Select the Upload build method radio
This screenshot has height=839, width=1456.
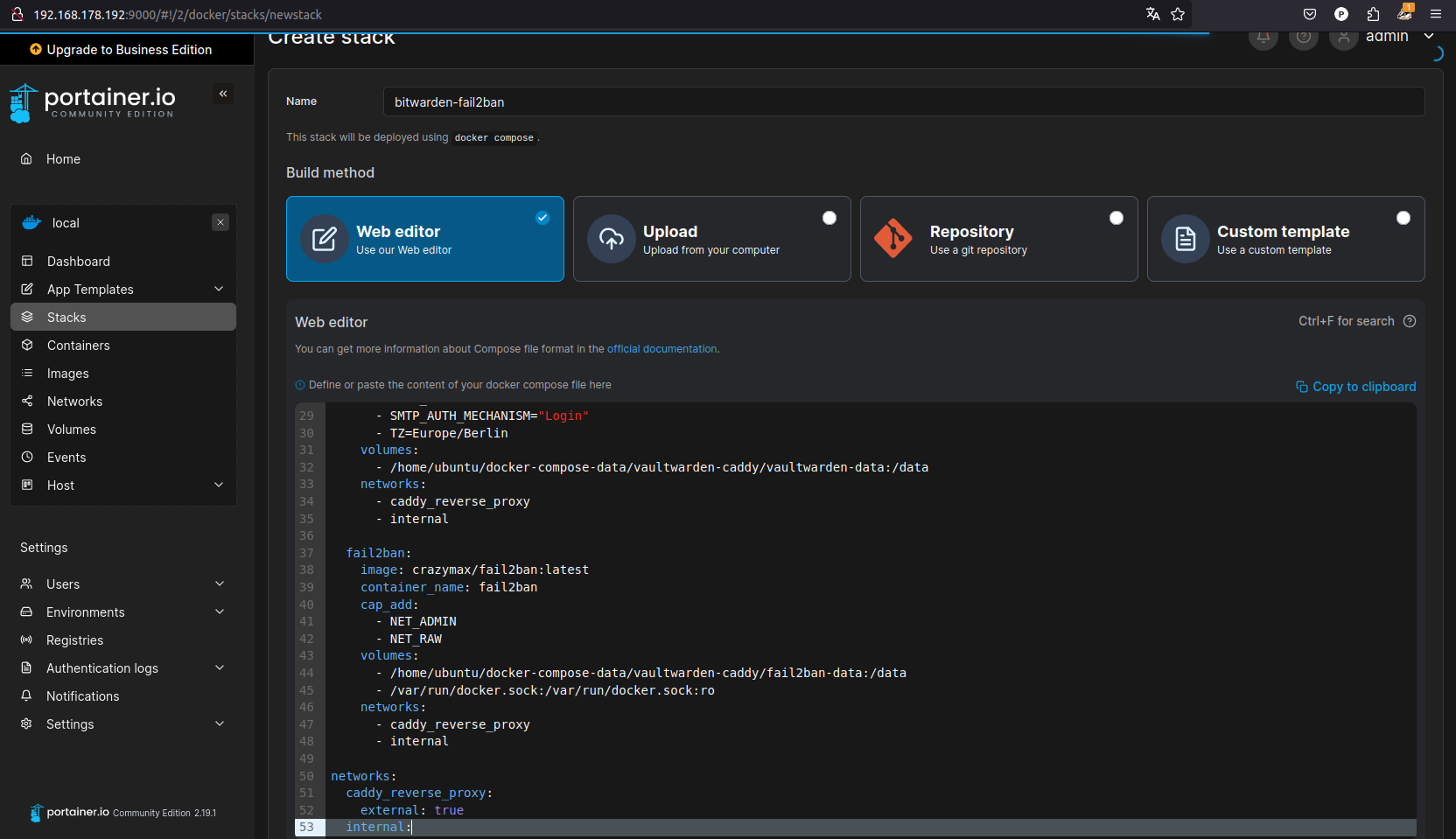tap(829, 218)
